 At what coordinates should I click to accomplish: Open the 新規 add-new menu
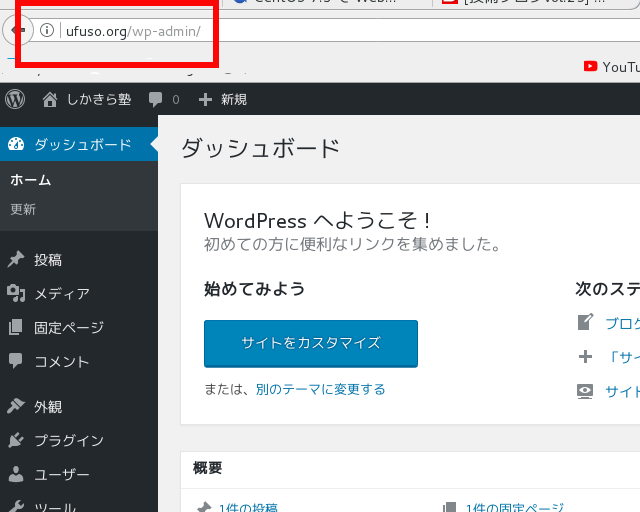coord(223,99)
